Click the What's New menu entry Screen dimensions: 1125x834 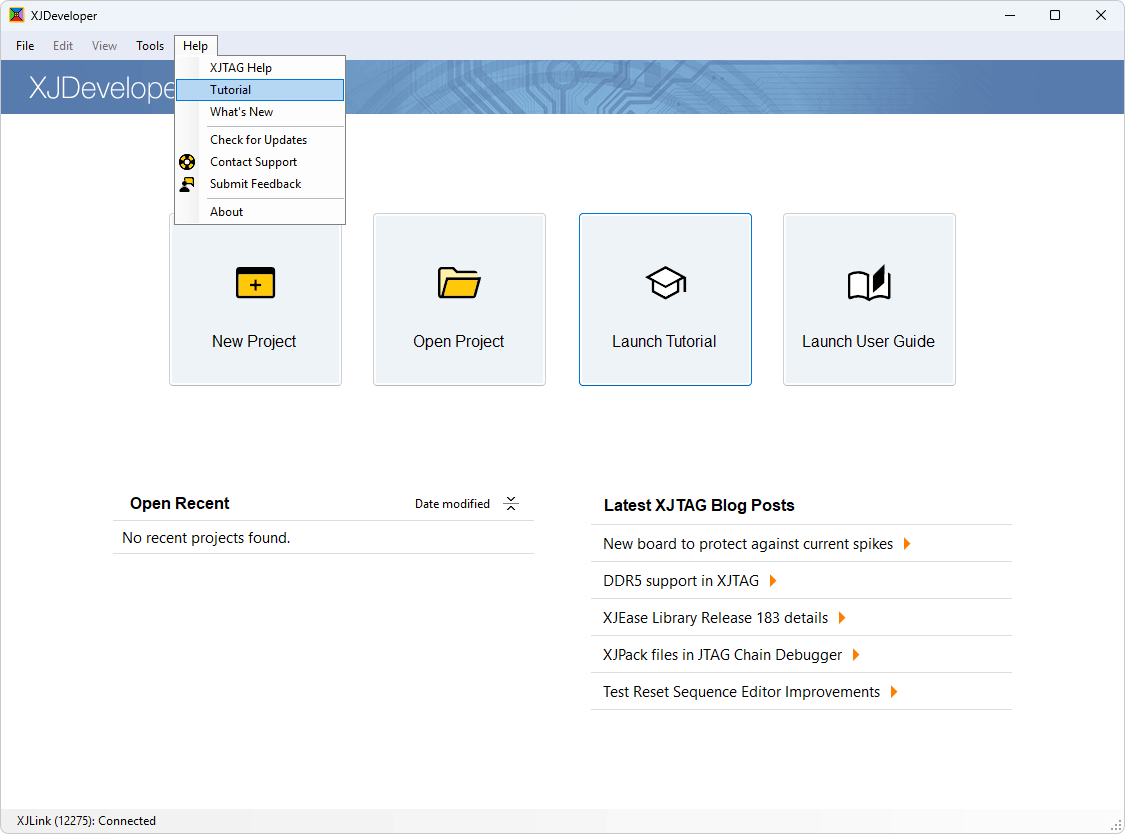click(x=241, y=112)
